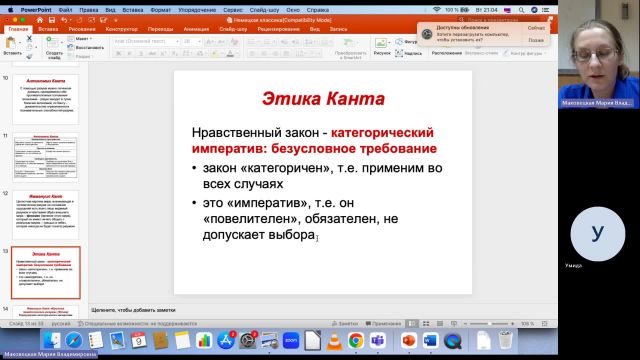This screenshot has height=360, width=640.
Task: Start slideshow from the status bar icon
Action: (x=453, y=323)
